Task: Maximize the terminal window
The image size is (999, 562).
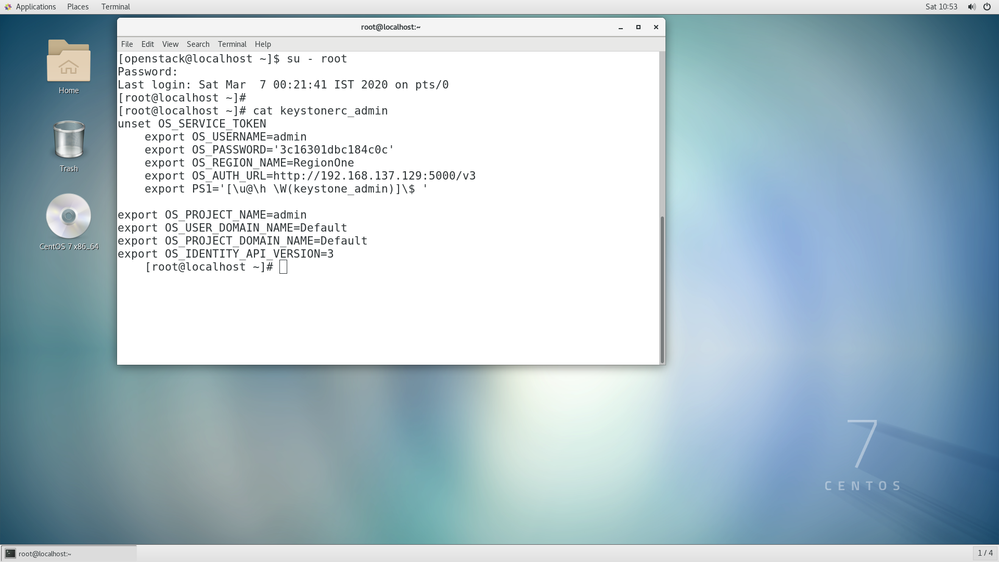Action: pos(638,27)
